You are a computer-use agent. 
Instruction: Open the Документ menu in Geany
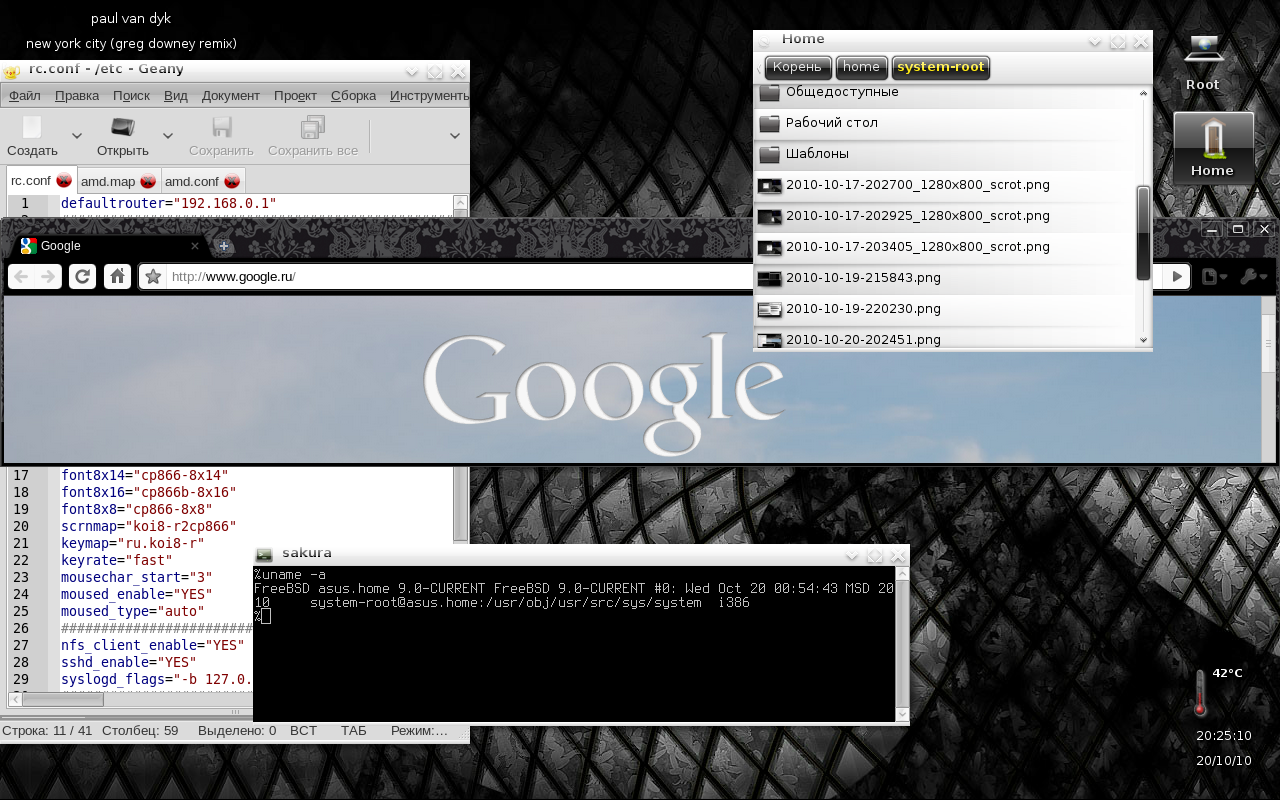pos(230,96)
